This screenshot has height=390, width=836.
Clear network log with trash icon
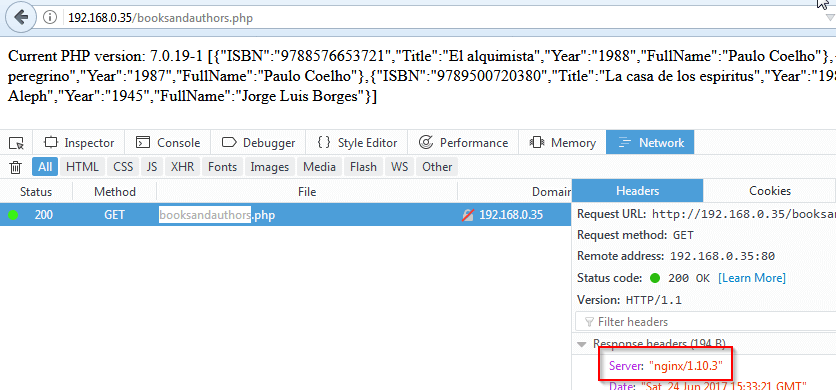16,168
